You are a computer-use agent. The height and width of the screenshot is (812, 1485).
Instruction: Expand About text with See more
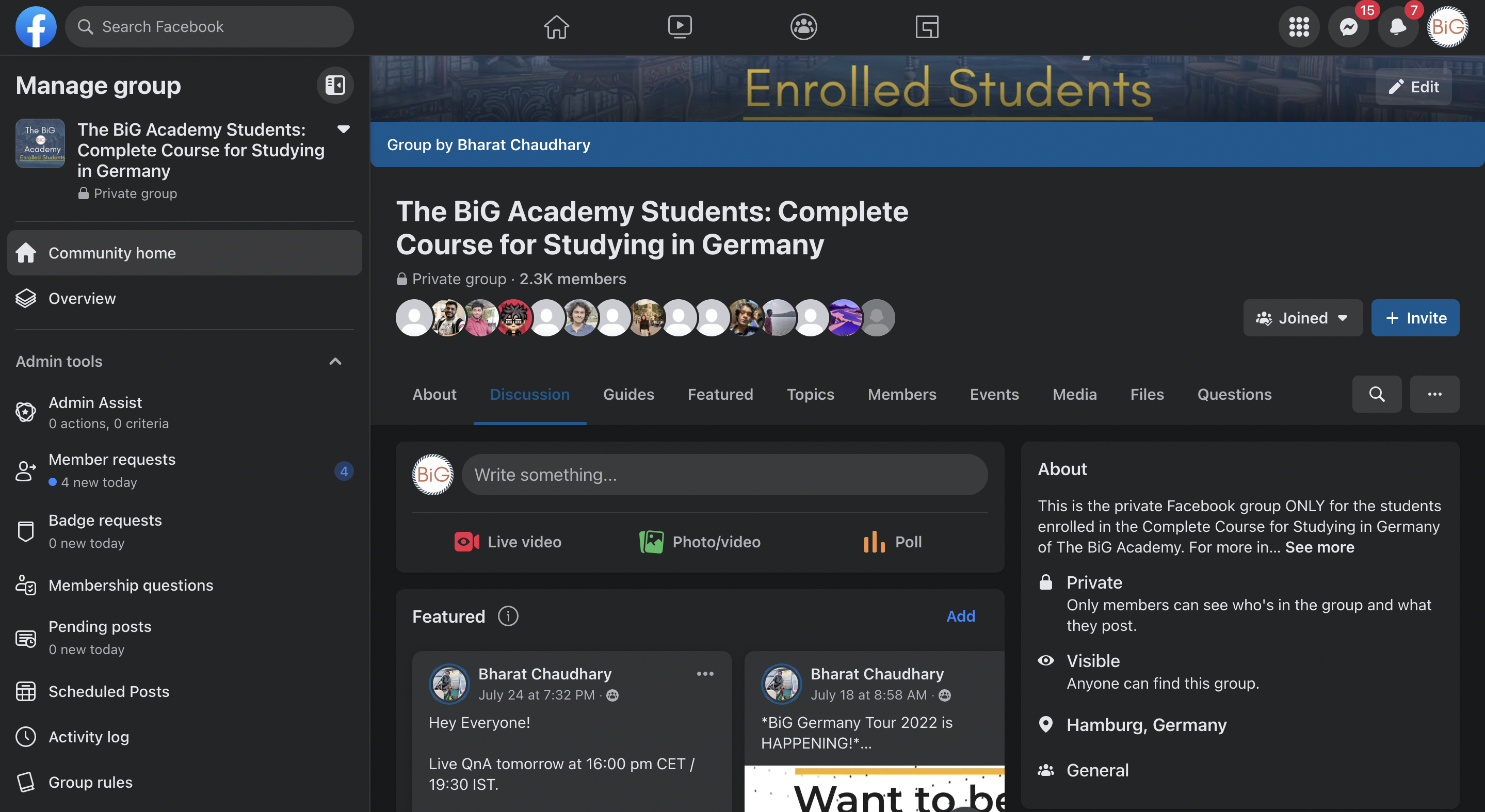pyautogui.click(x=1319, y=547)
